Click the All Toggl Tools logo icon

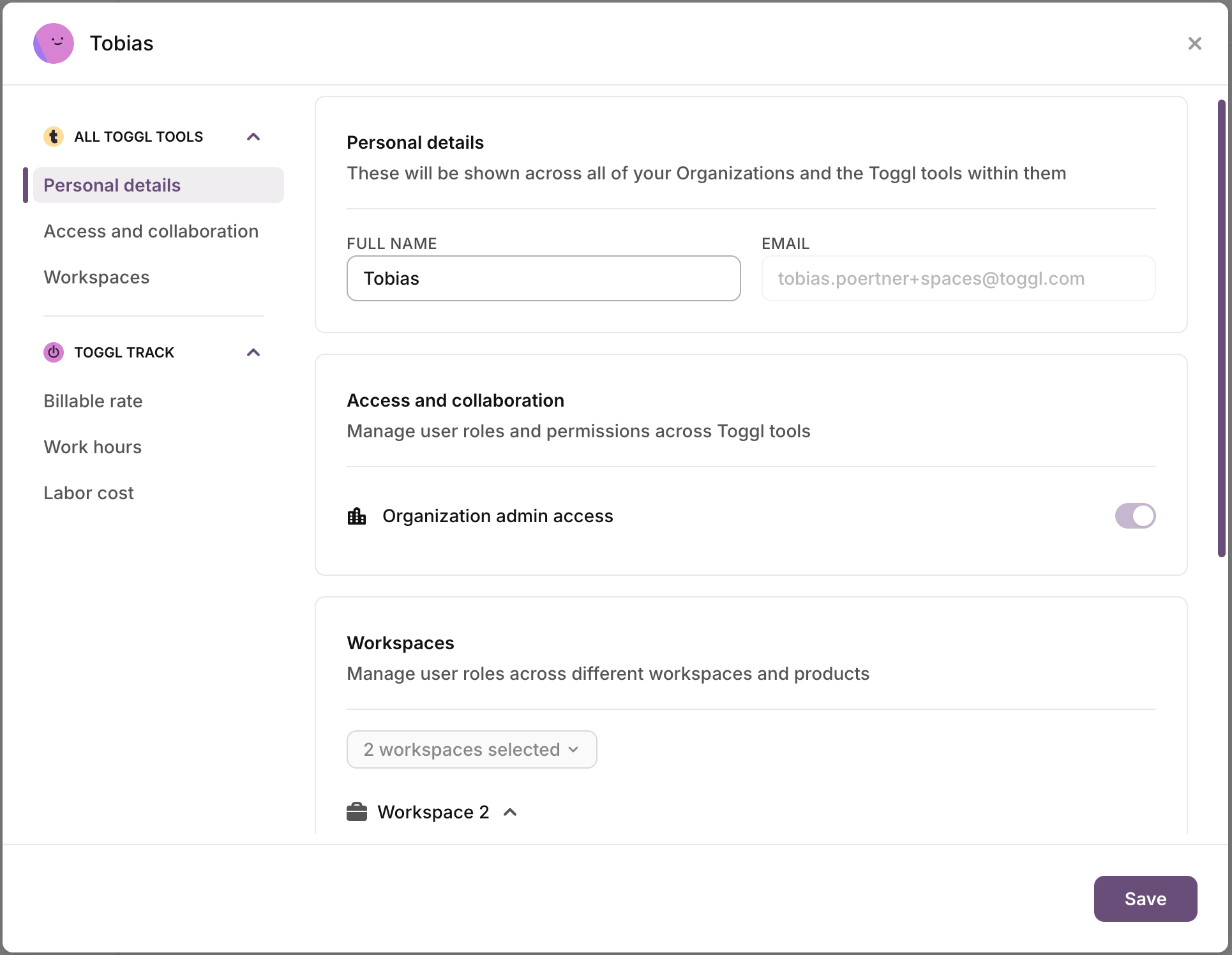coord(54,137)
